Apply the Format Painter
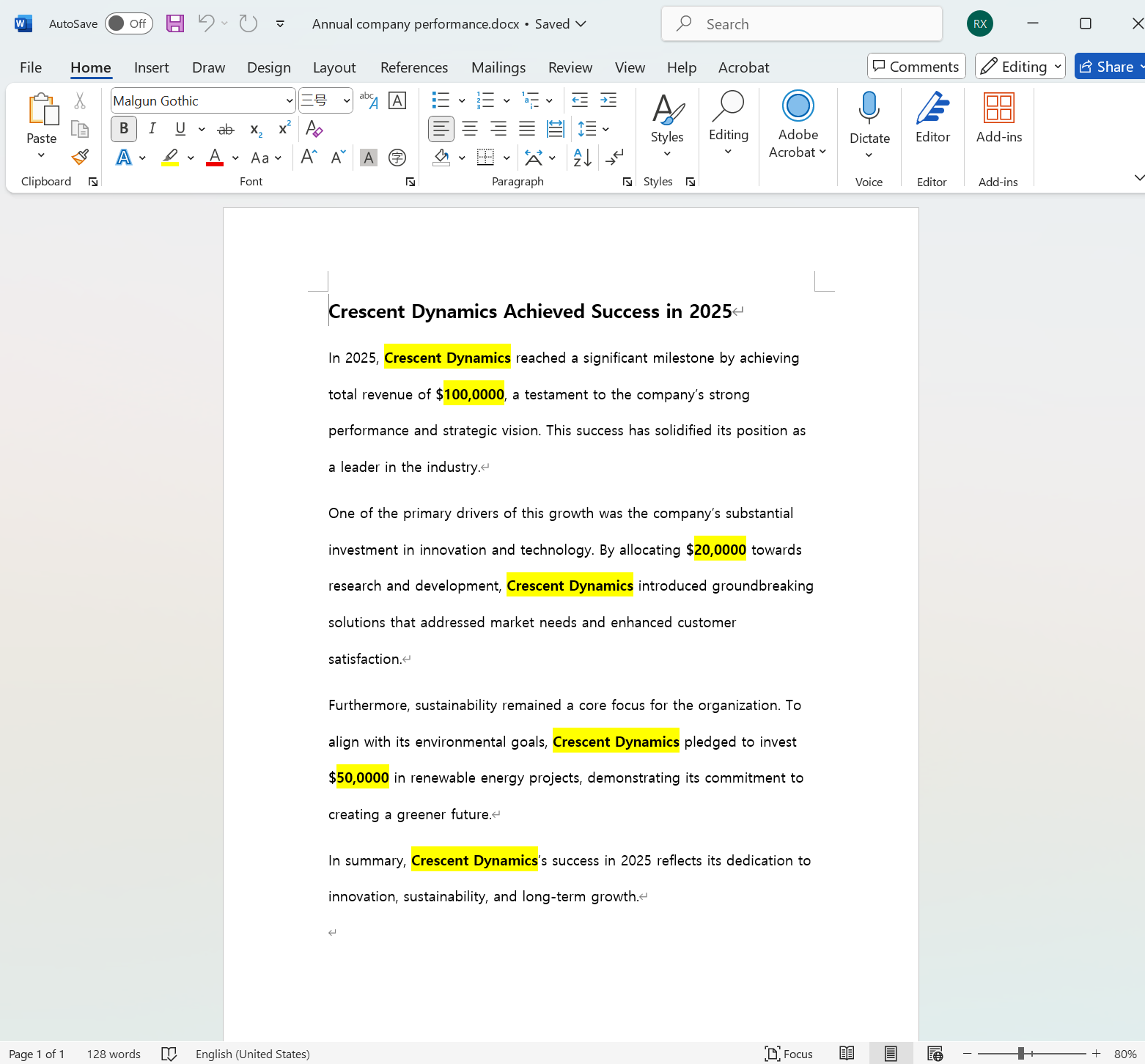The height and width of the screenshot is (1064, 1145). (x=80, y=157)
